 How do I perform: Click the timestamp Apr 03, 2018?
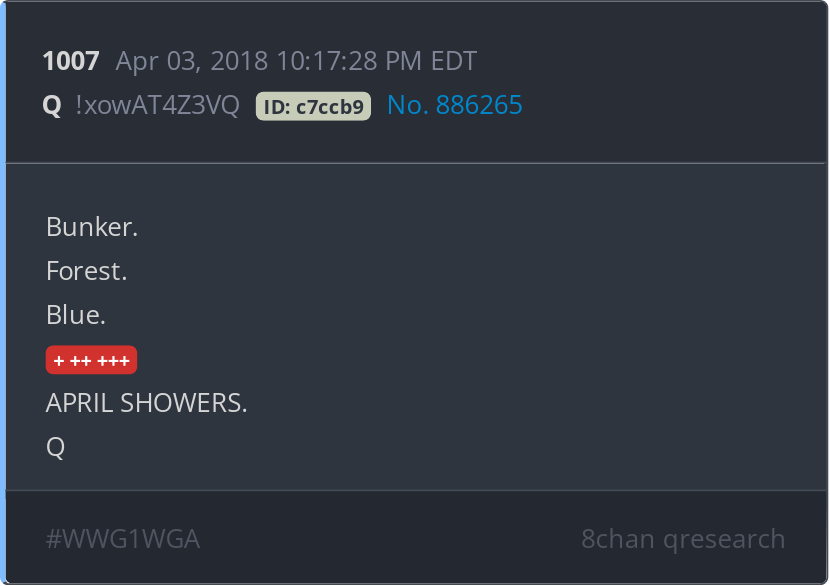[192, 61]
